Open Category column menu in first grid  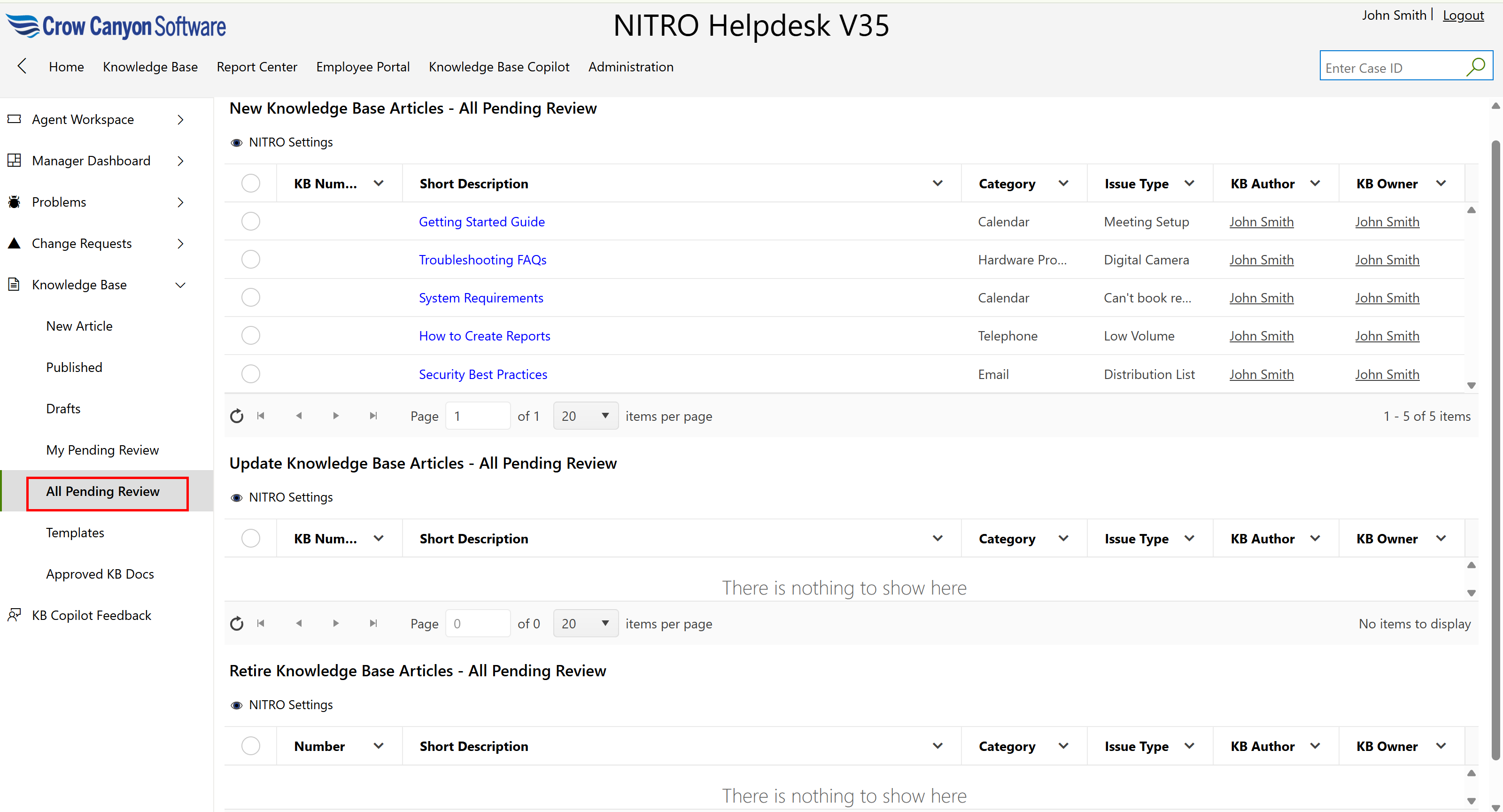point(1063,183)
